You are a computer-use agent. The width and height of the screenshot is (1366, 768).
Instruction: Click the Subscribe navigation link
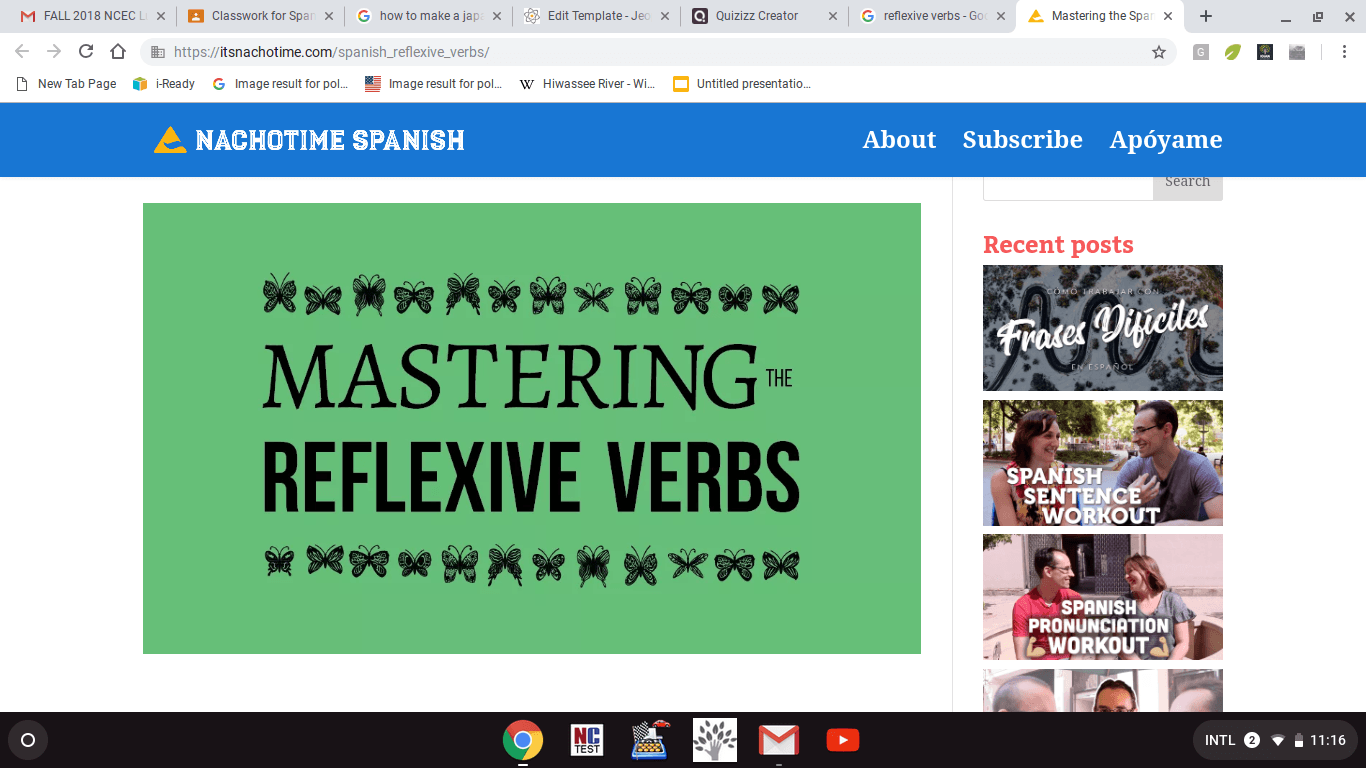[x=1022, y=140]
